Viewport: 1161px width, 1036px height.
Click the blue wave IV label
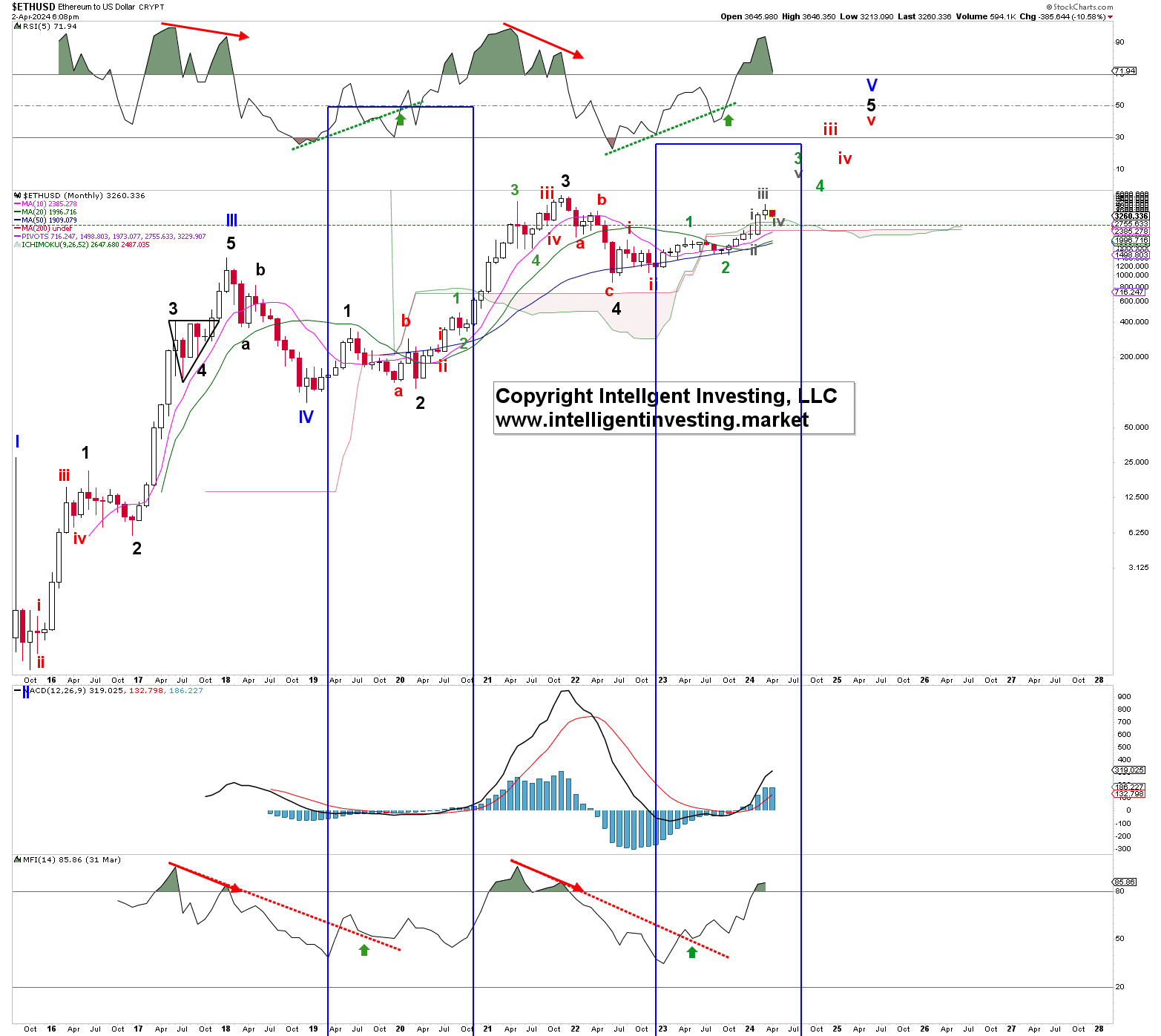pyautogui.click(x=306, y=418)
